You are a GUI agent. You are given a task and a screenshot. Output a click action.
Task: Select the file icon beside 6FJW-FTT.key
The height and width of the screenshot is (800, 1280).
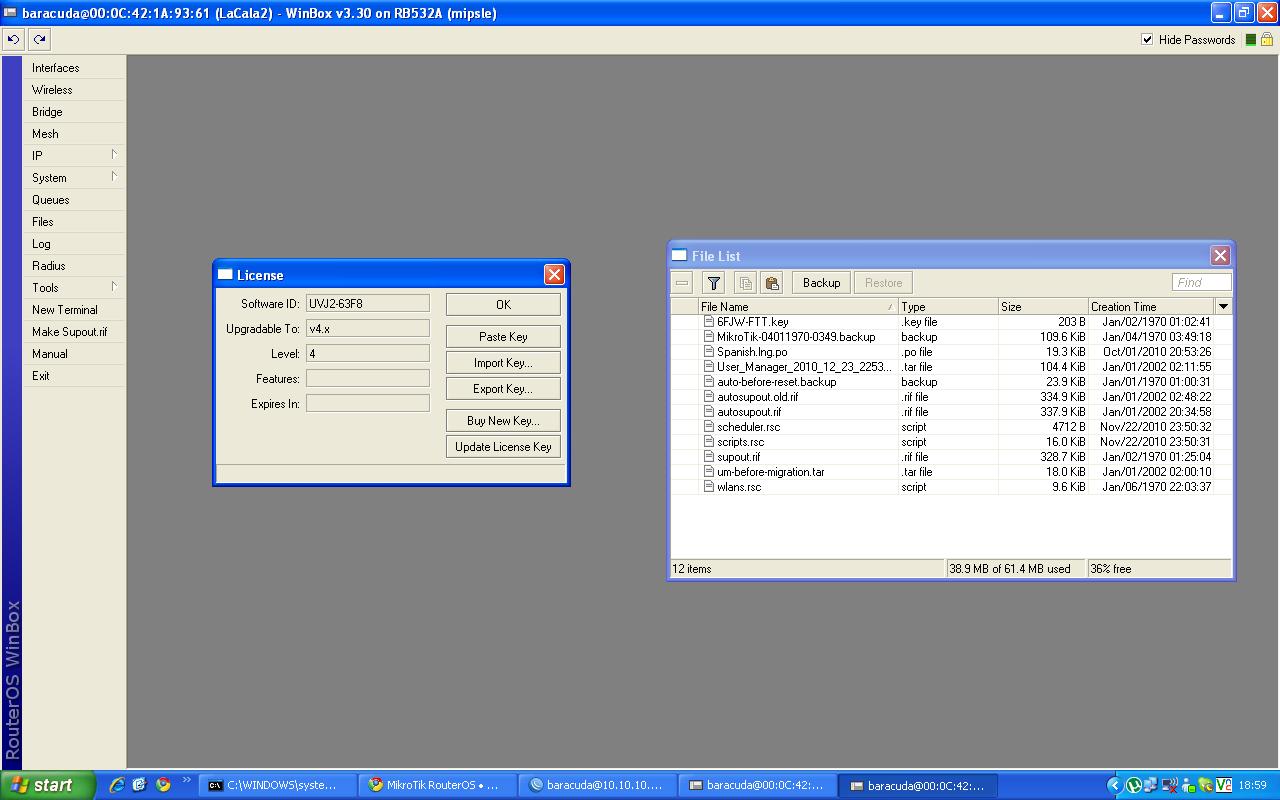709,322
